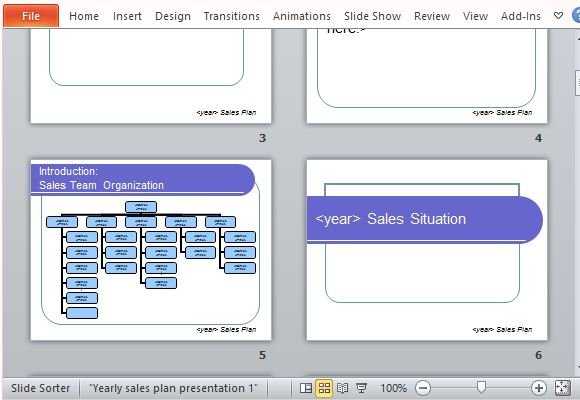Start Slide Show from status bar icon
Viewport: 580px width, 400px height.
point(361,388)
